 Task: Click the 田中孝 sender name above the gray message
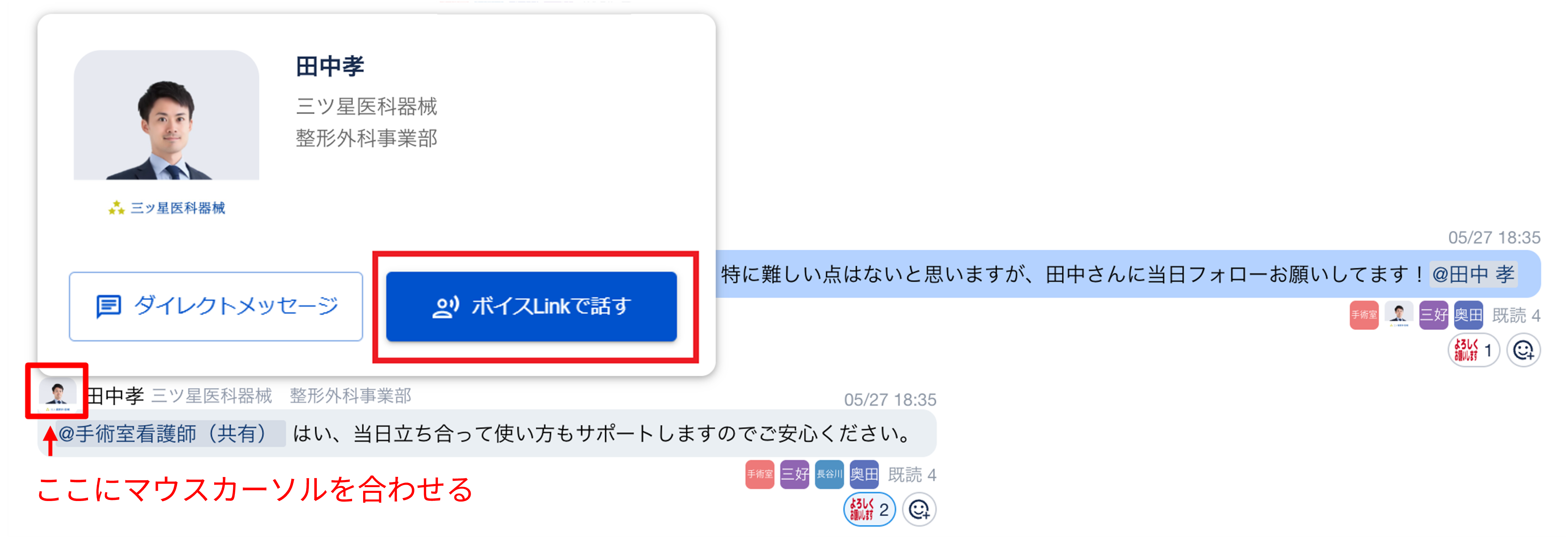116,396
